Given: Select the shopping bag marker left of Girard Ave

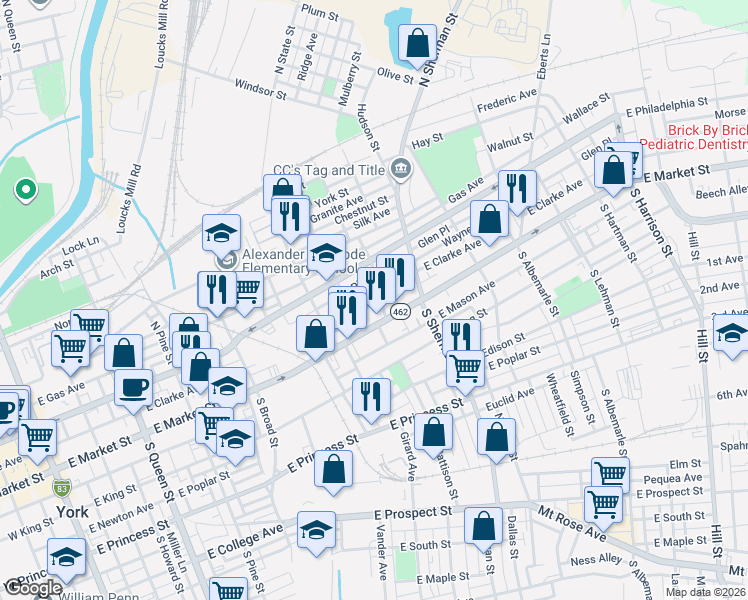Looking at the screenshot, I should point(333,470).
